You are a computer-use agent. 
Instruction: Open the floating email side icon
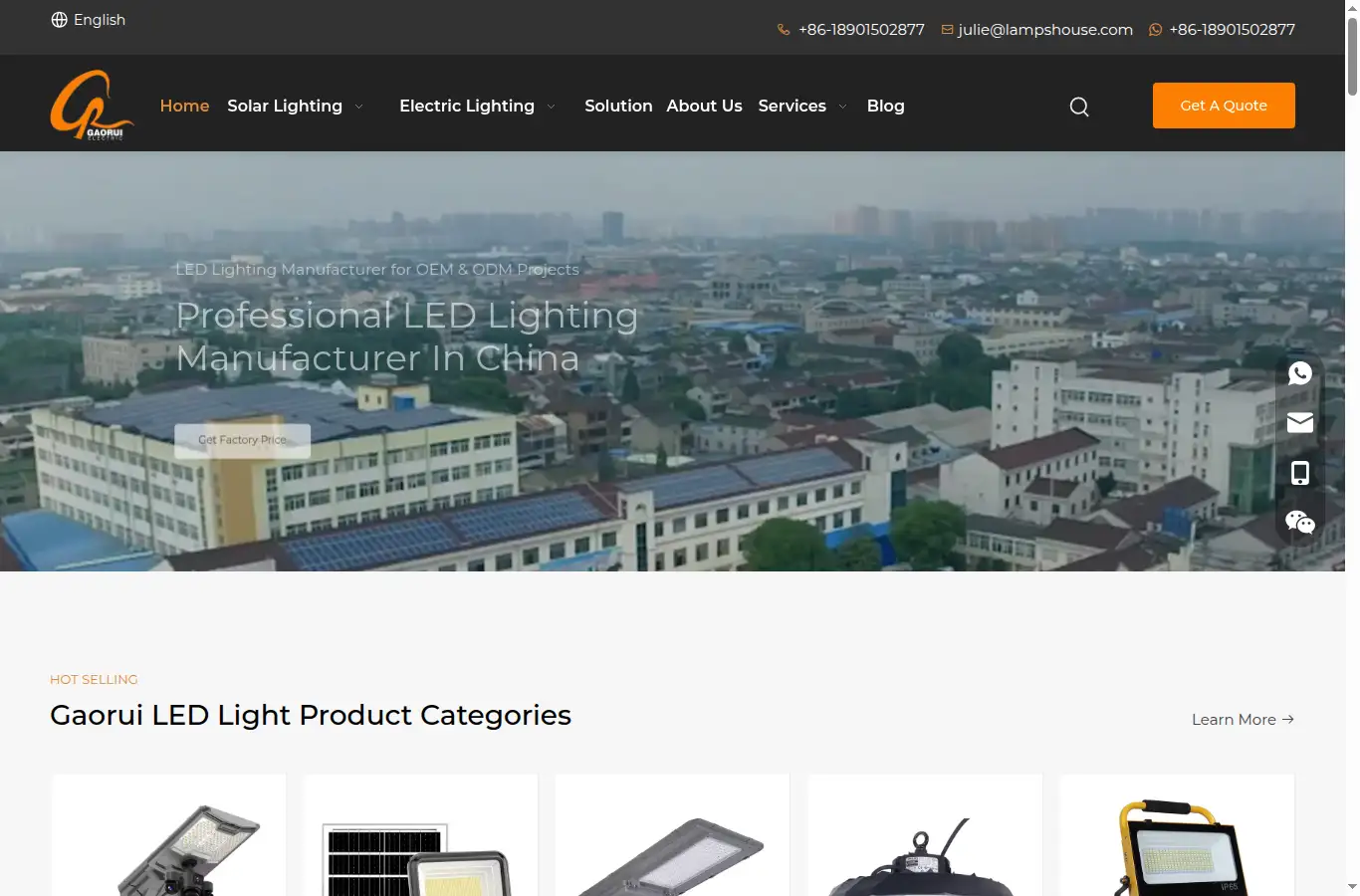(x=1300, y=423)
